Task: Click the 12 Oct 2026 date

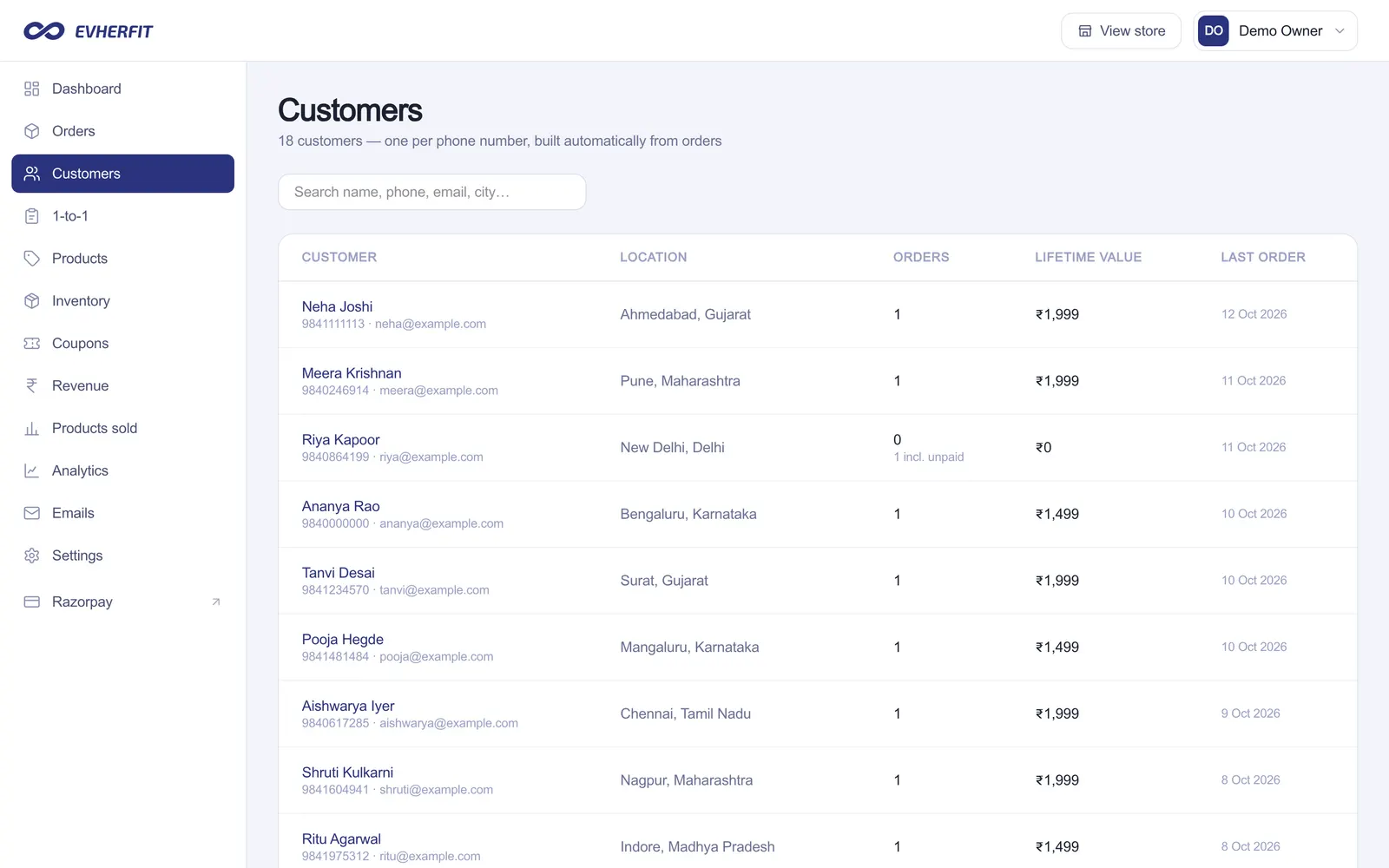Action: [x=1254, y=314]
